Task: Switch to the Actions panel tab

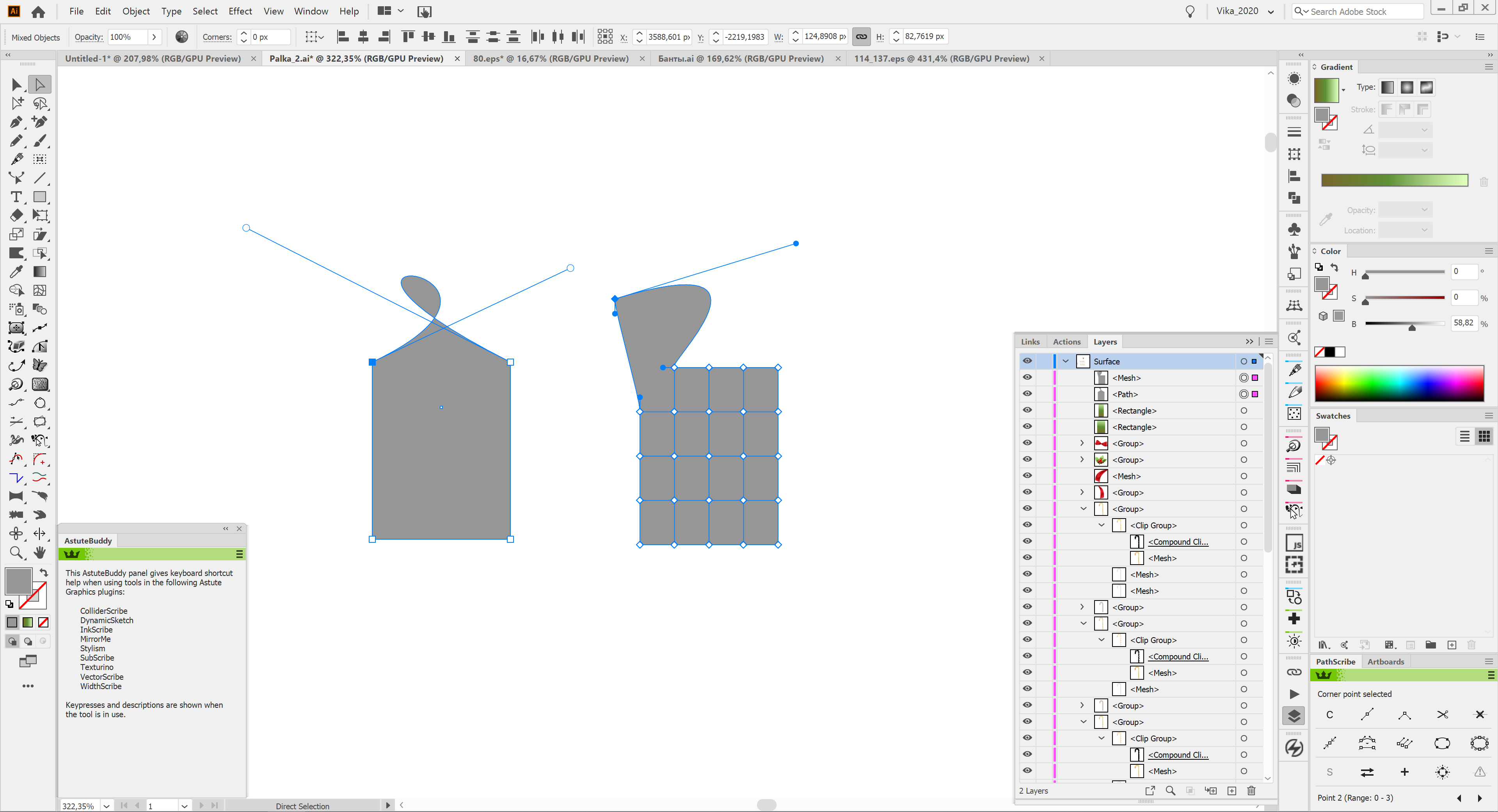Action: [1066, 341]
